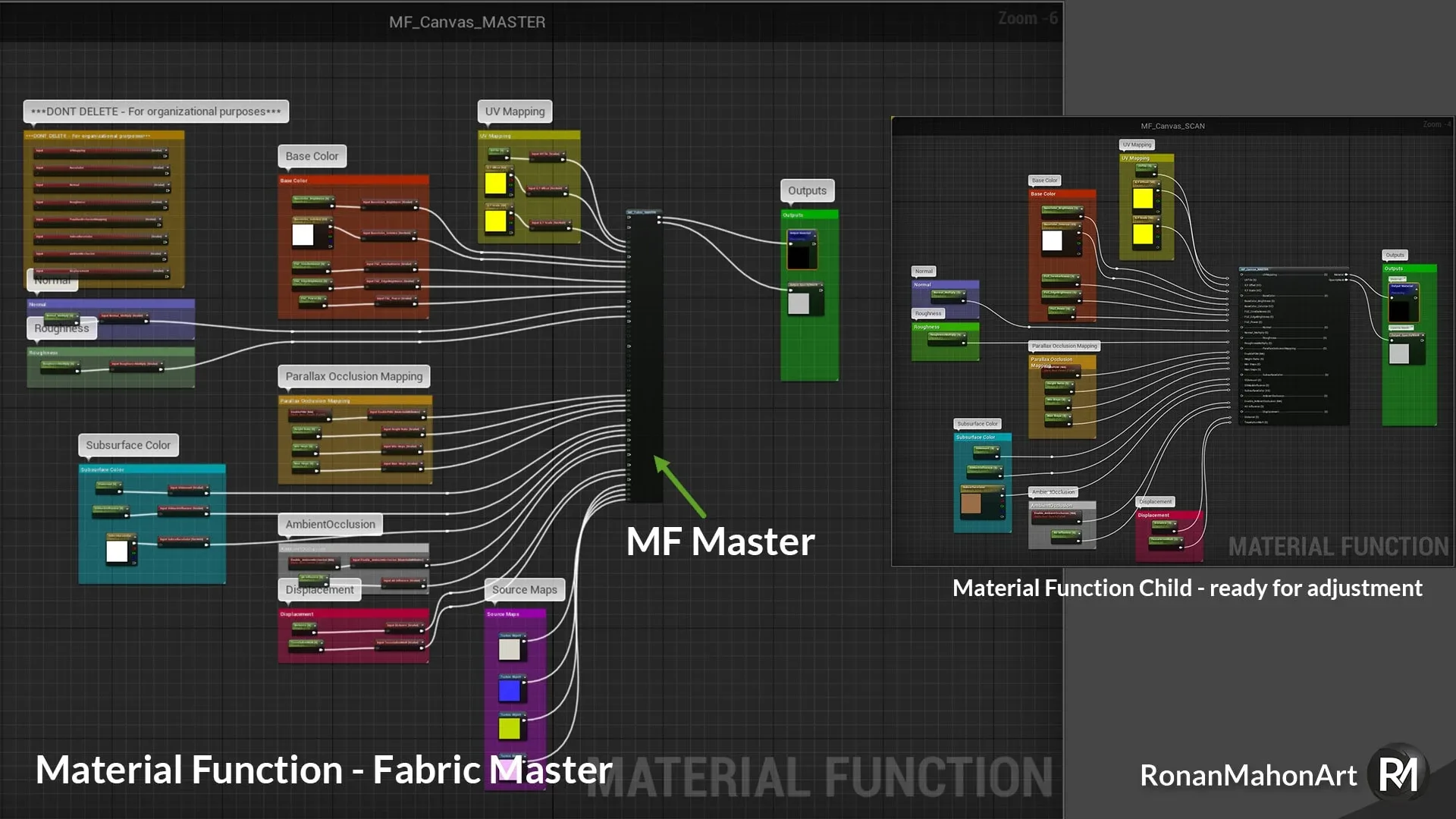Click the orange subsurface texture thumbnail in MF_Canvas_SCAN

coord(971,503)
